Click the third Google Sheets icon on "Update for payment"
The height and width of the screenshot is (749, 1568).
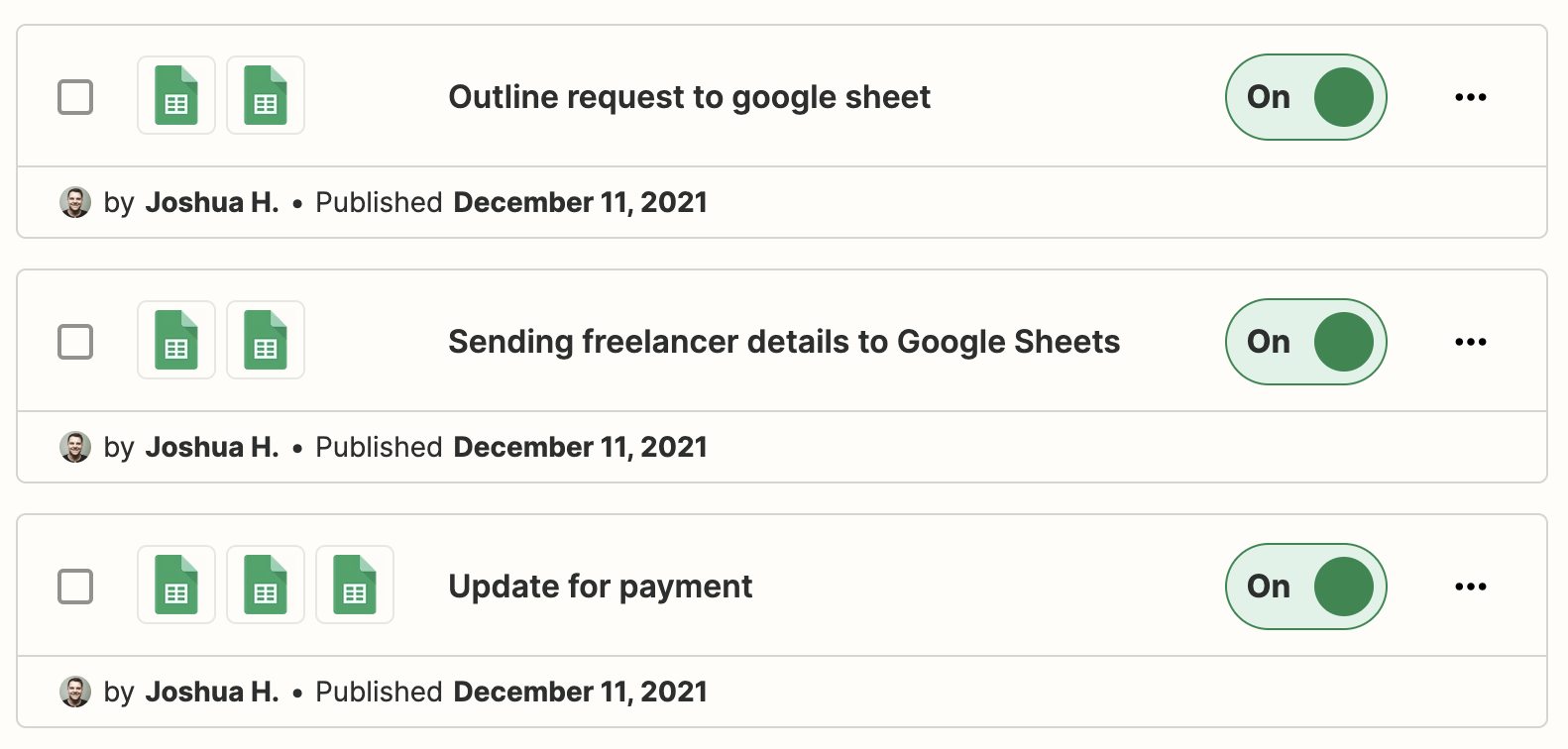pos(355,585)
